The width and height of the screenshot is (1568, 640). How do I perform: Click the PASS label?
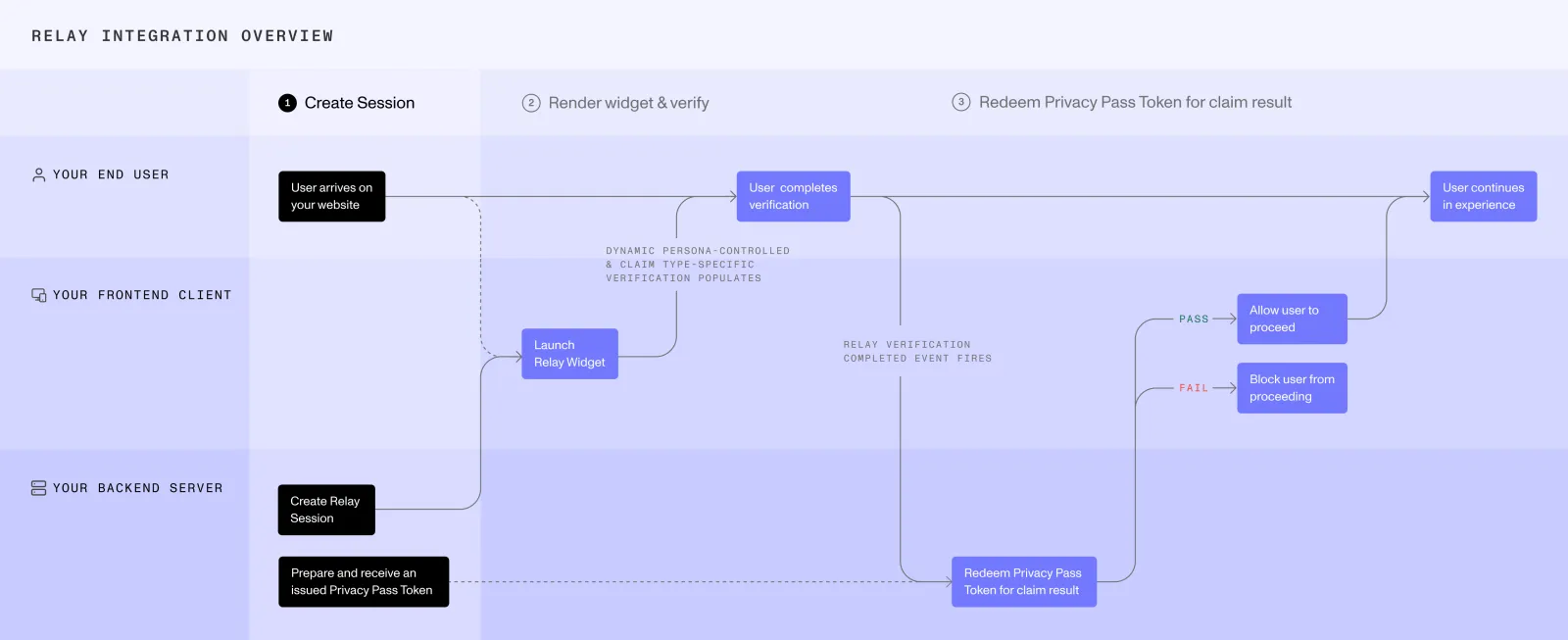pyautogui.click(x=1194, y=320)
